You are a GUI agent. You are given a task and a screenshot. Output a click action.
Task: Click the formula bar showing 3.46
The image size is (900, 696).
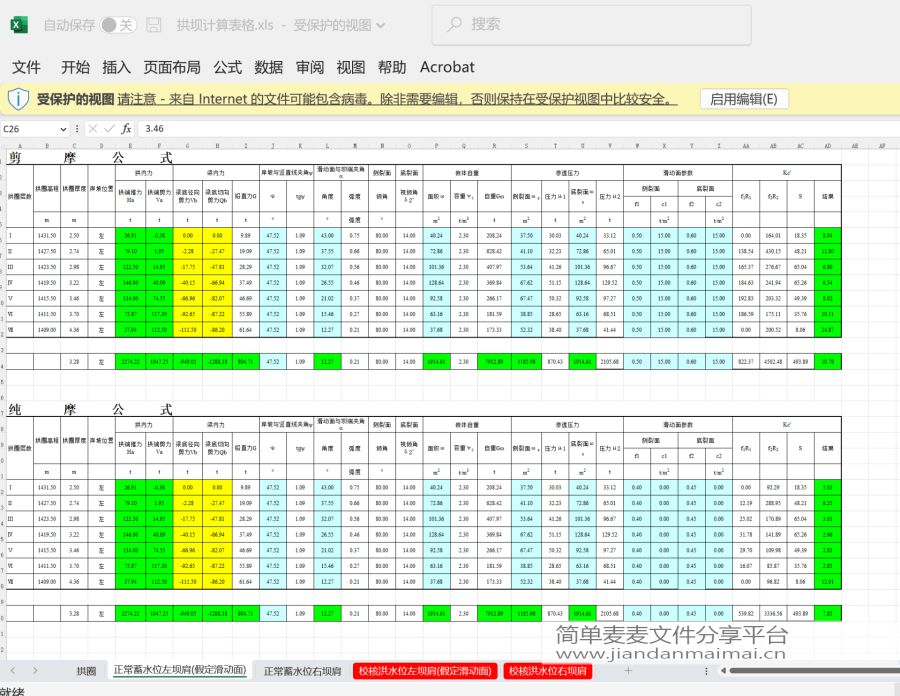(517, 129)
